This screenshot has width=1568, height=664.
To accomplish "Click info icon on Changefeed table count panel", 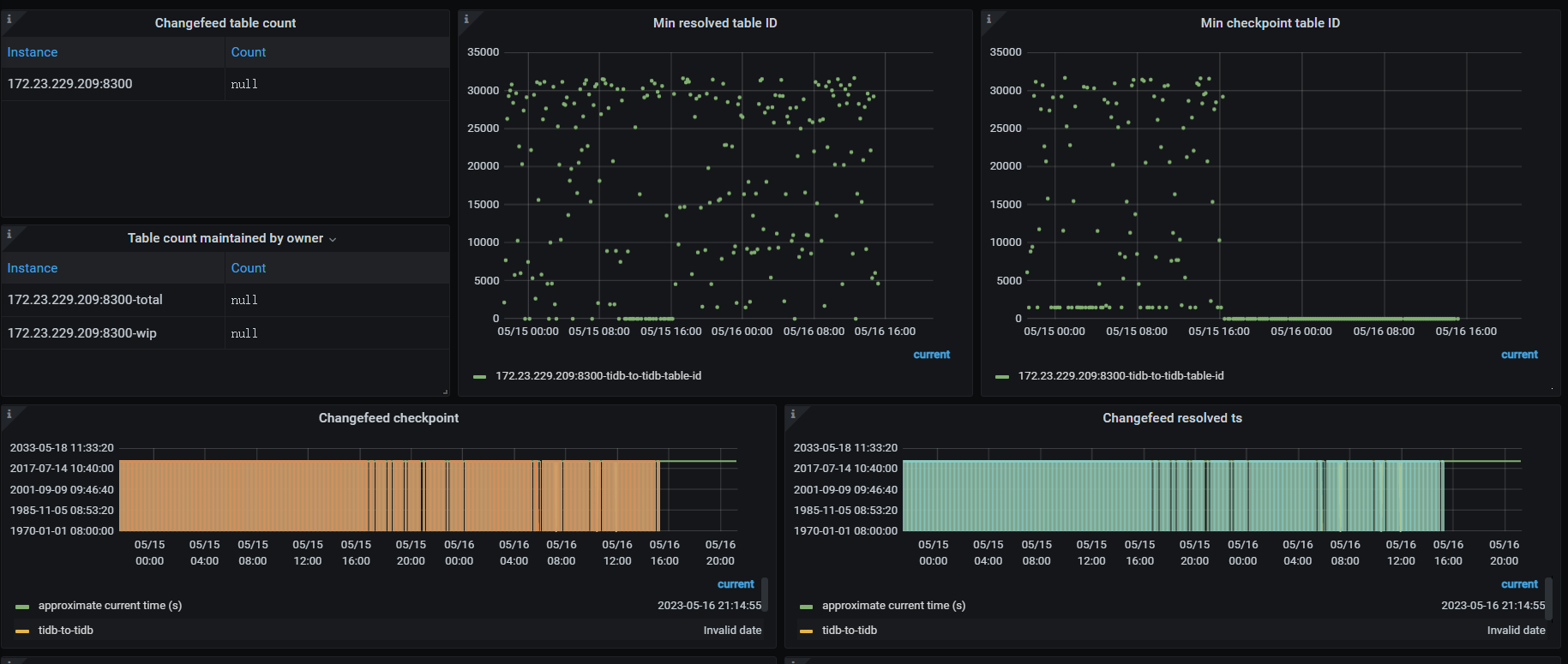I will point(9,19).
